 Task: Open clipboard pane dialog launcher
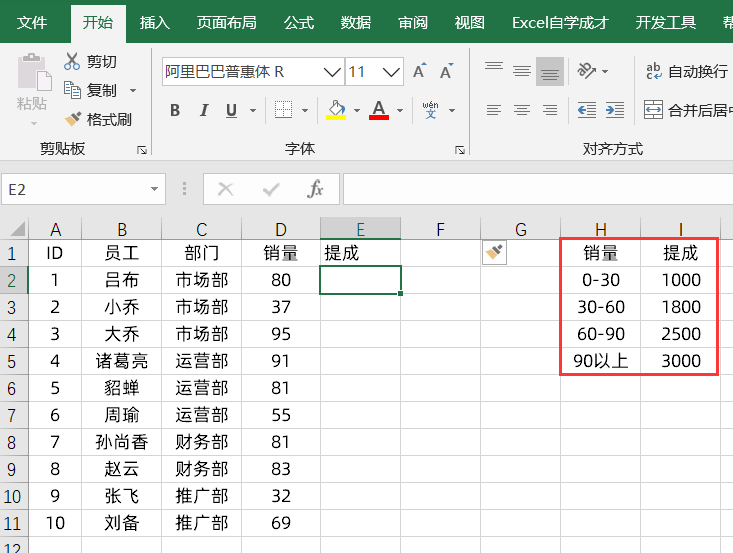(142, 150)
